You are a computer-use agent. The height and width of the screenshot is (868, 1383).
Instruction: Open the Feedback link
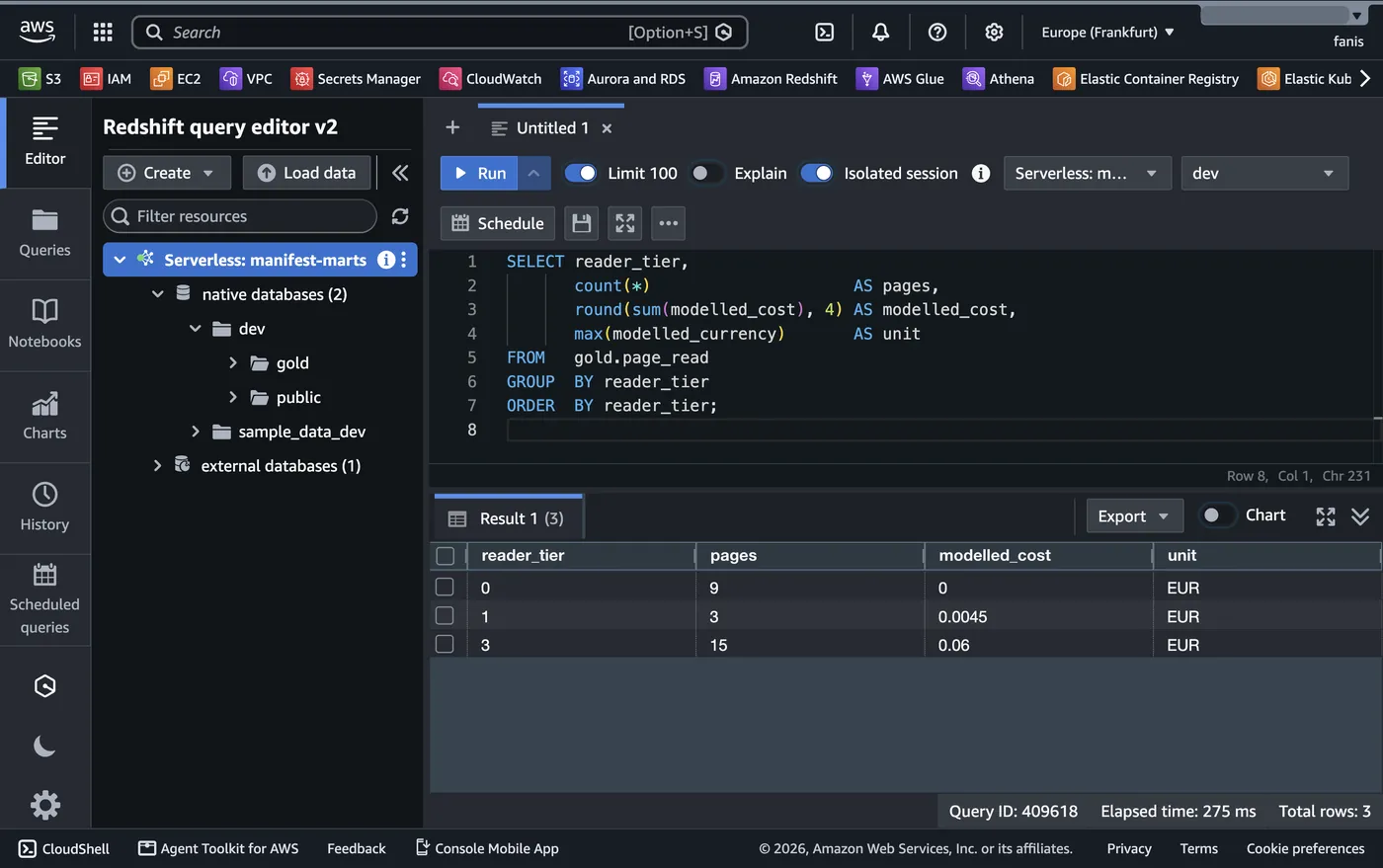[357, 848]
